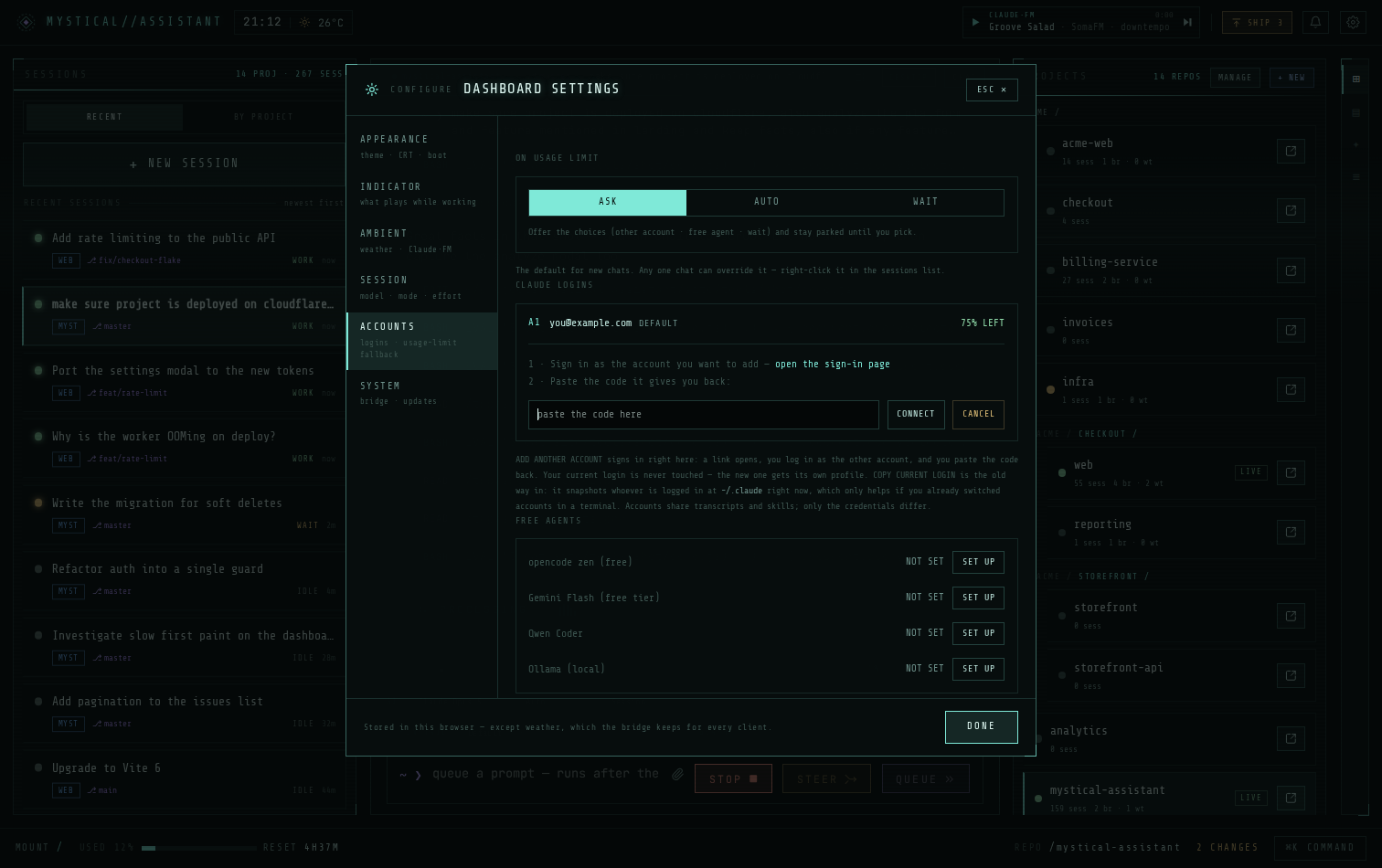
Task: Click the attachment paperclip icon
Action: pyautogui.click(x=677, y=775)
